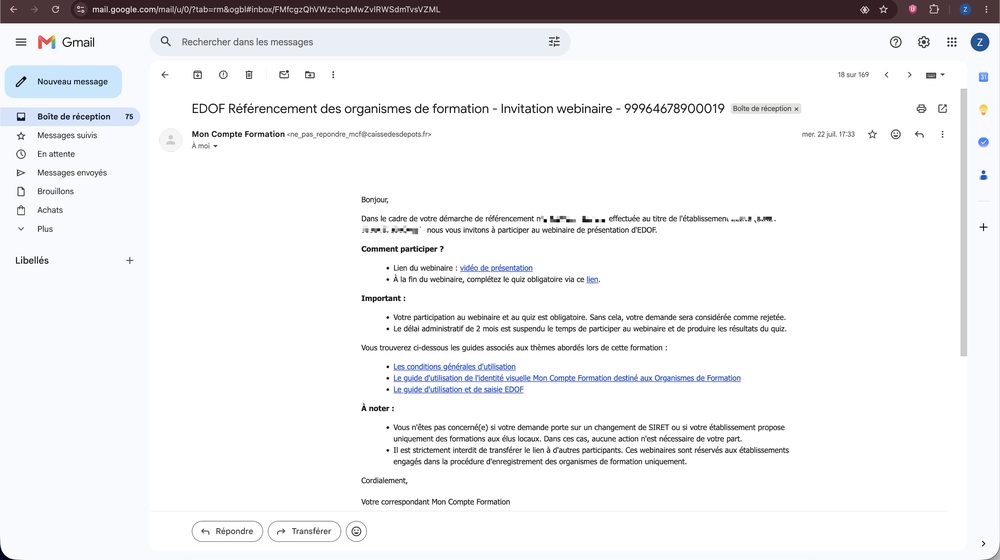Go back to inbox with arrow
This screenshot has width=1000, height=560.
coord(165,75)
